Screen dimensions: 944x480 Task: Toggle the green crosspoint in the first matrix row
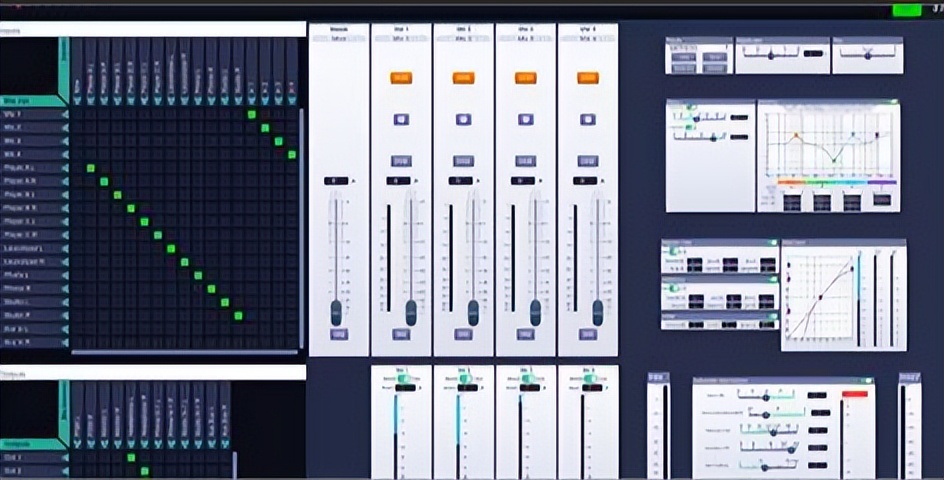pyautogui.click(x=252, y=114)
